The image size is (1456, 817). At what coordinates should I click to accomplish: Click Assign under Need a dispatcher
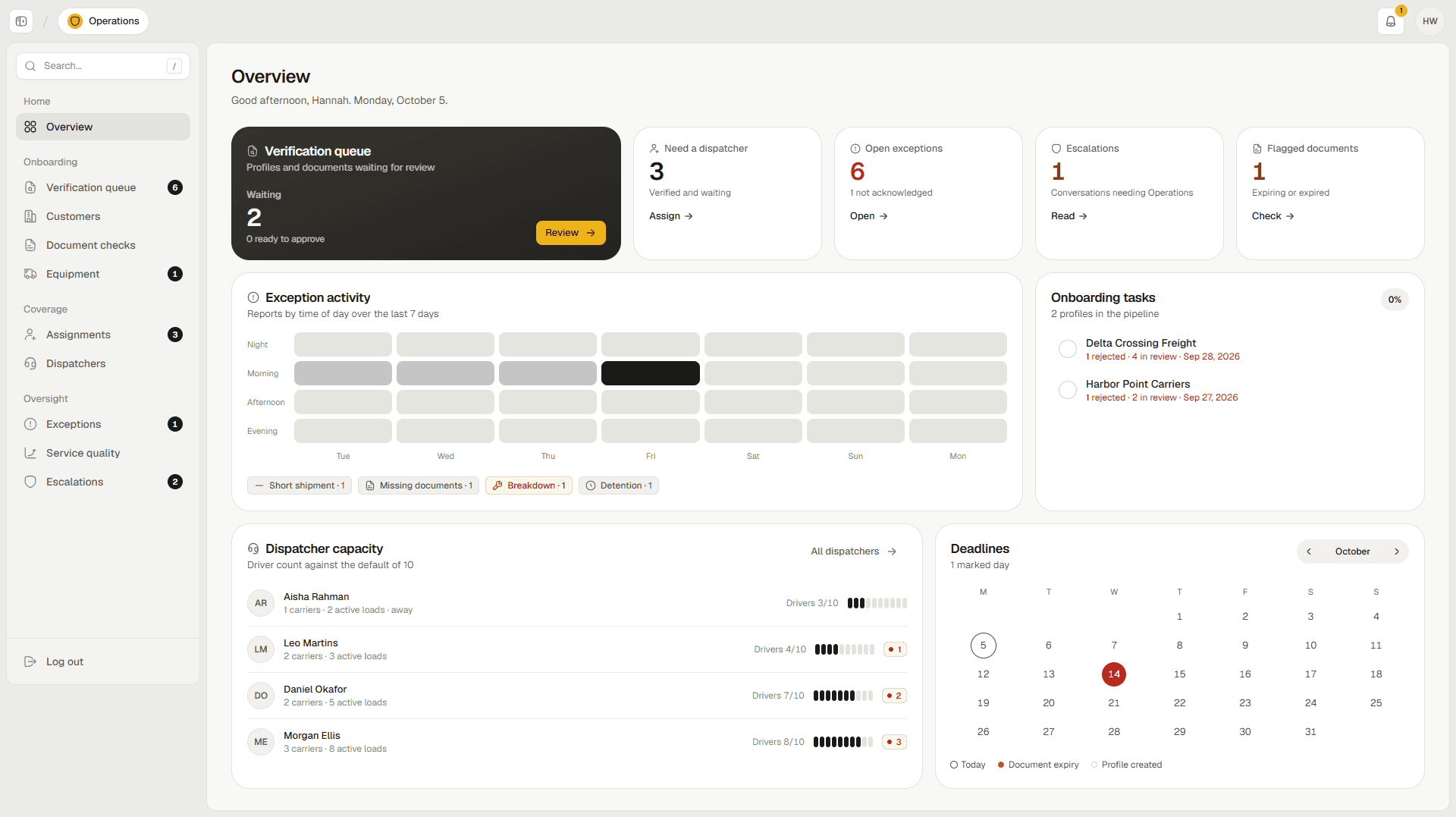[x=671, y=216]
